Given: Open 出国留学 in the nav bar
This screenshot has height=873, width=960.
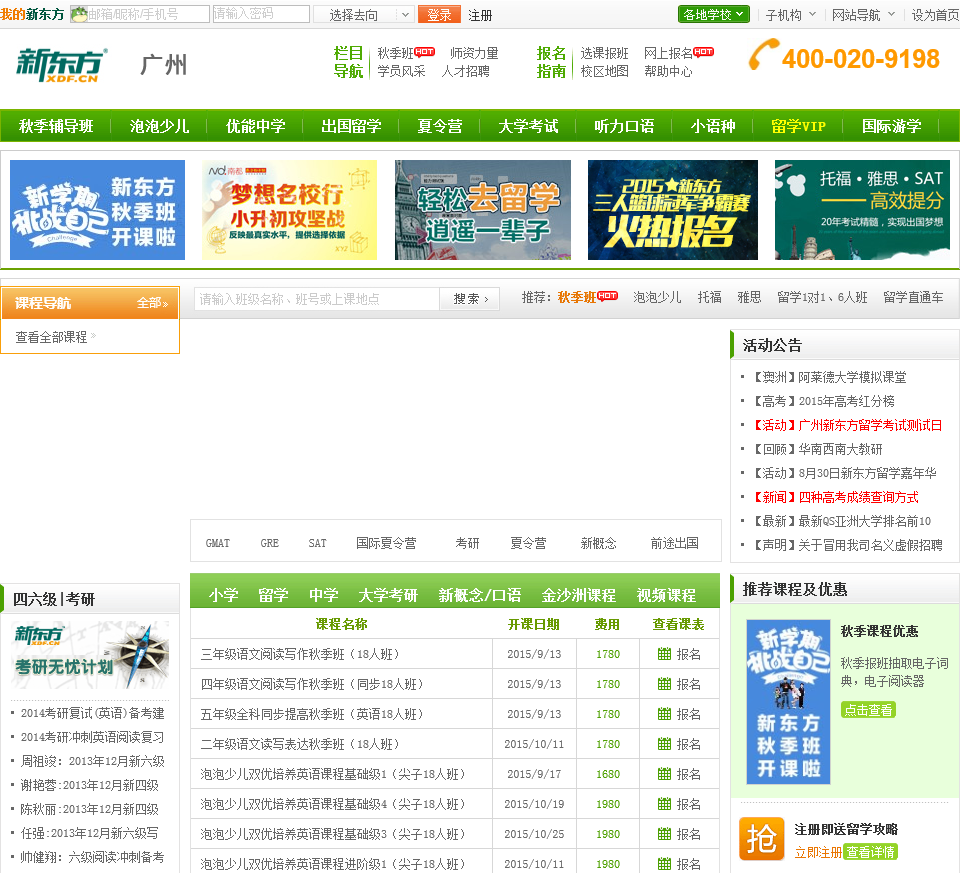Looking at the screenshot, I should pyautogui.click(x=351, y=126).
